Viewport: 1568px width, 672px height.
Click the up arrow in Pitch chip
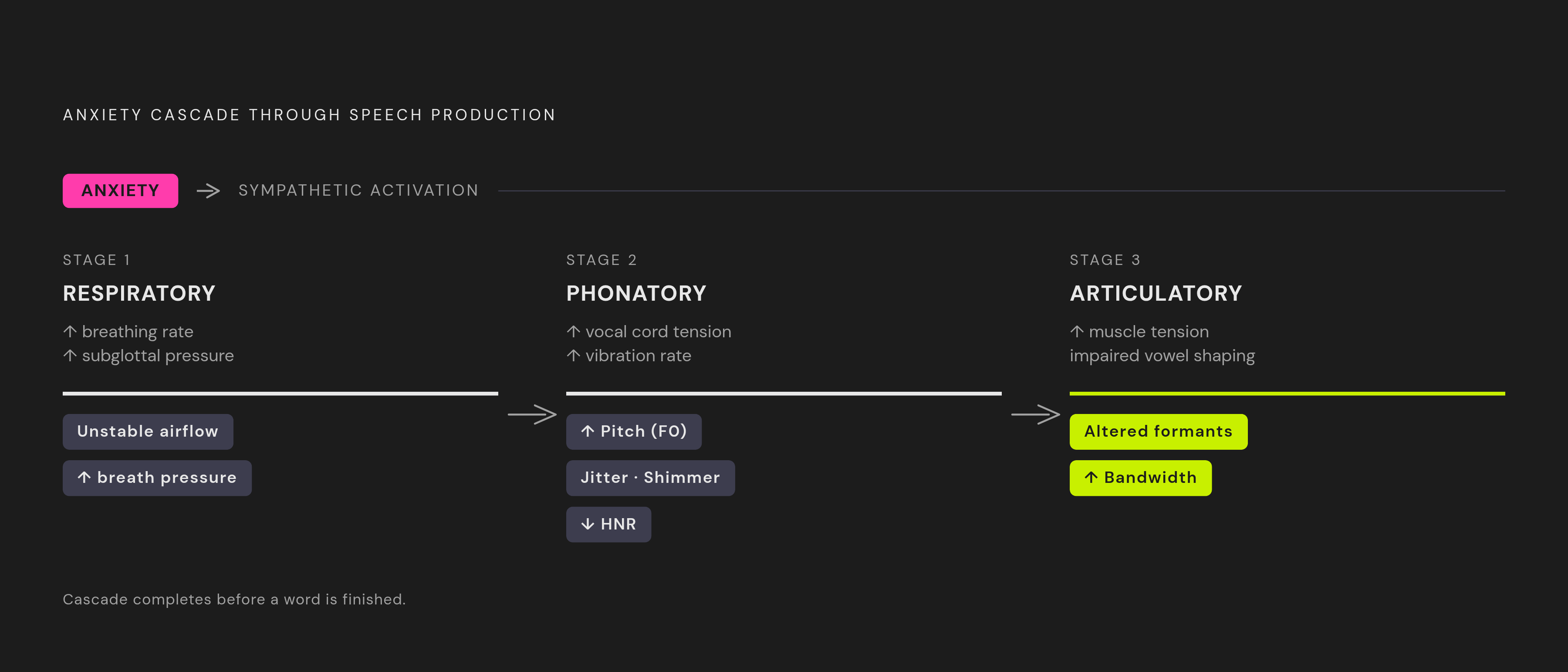point(588,431)
